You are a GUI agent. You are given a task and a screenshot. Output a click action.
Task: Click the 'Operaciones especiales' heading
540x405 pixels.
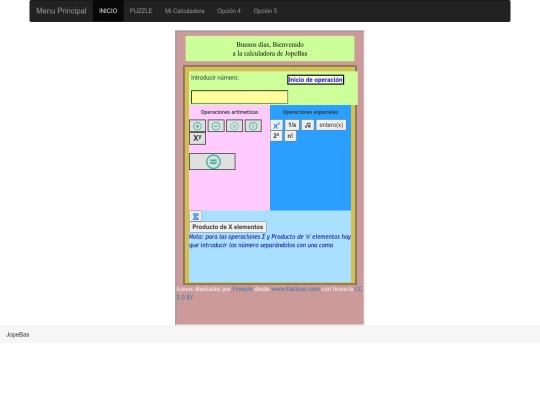pyautogui.click(x=310, y=112)
